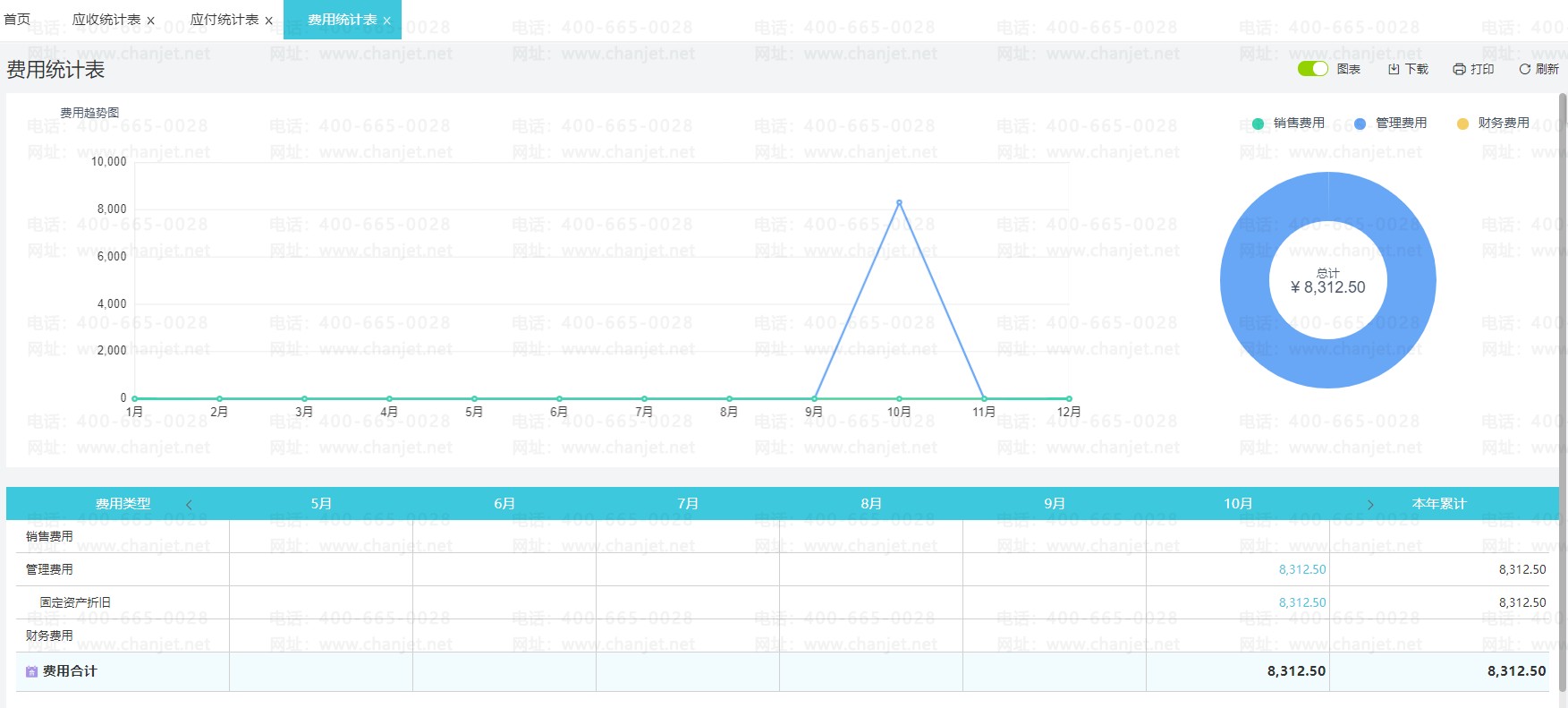Click the 6月 column header

pos(504,504)
